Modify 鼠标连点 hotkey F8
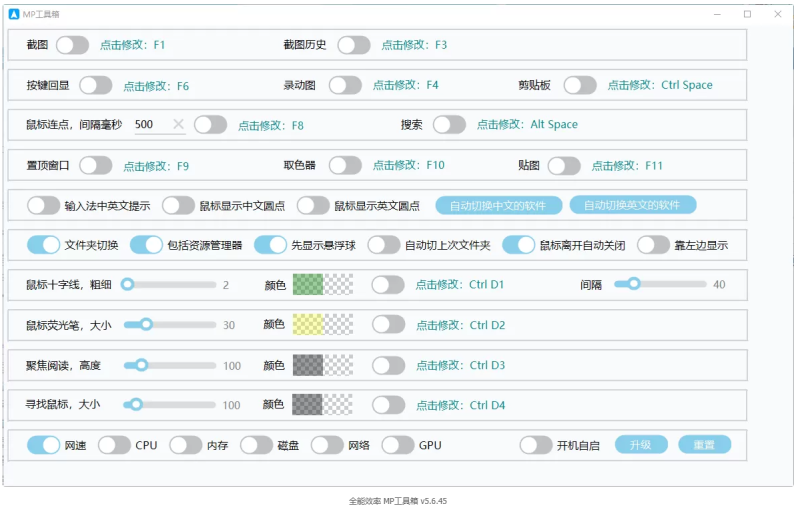This screenshot has width=800, height=506. [270, 125]
